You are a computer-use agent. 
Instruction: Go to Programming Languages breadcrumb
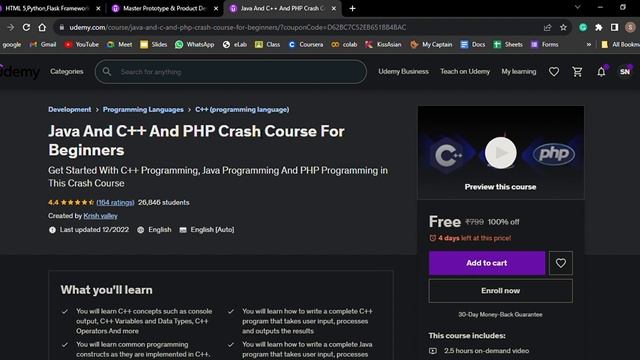(x=143, y=109)
